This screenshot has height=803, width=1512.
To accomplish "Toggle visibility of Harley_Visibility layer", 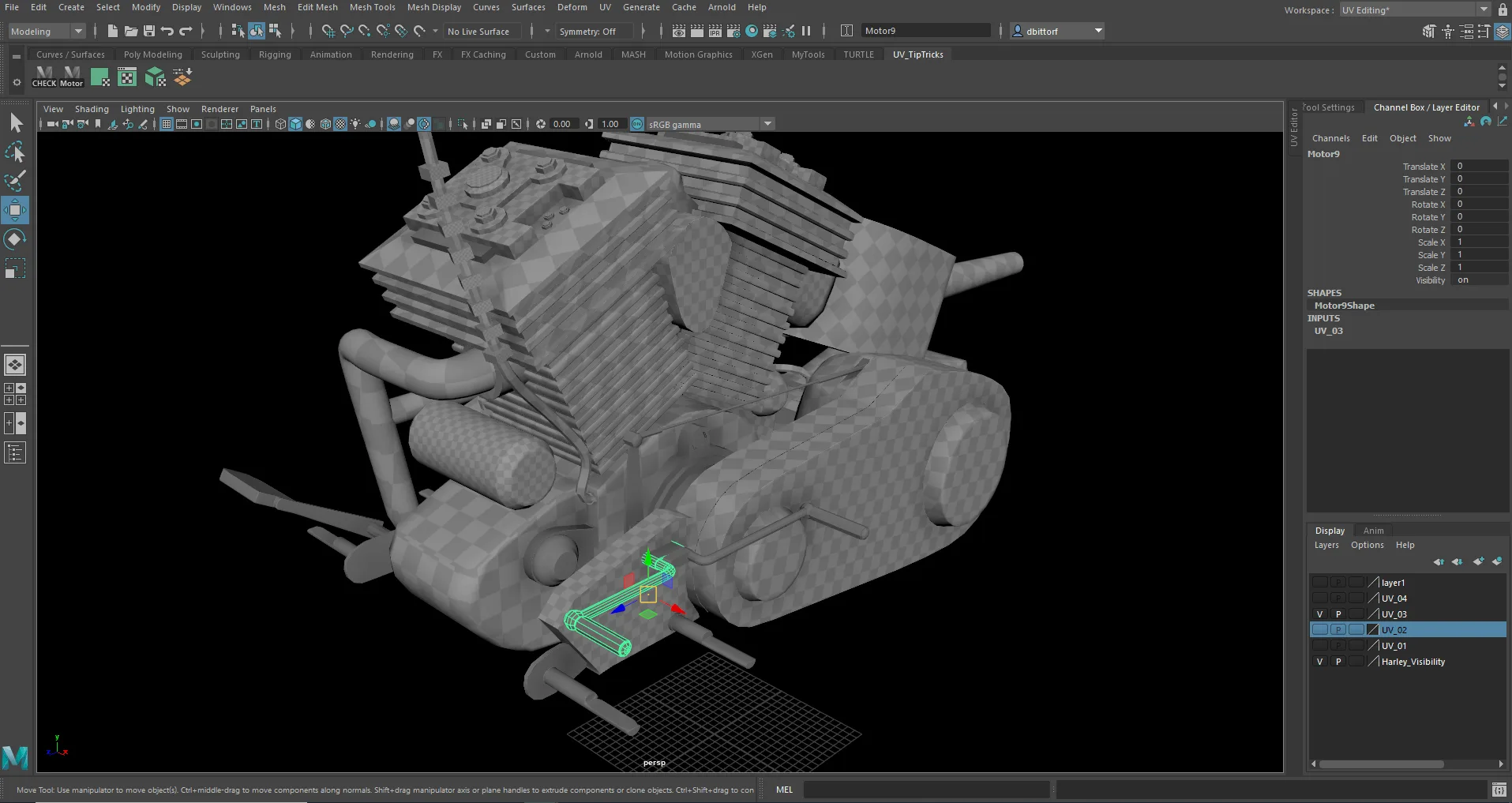I will point(1319,662).
